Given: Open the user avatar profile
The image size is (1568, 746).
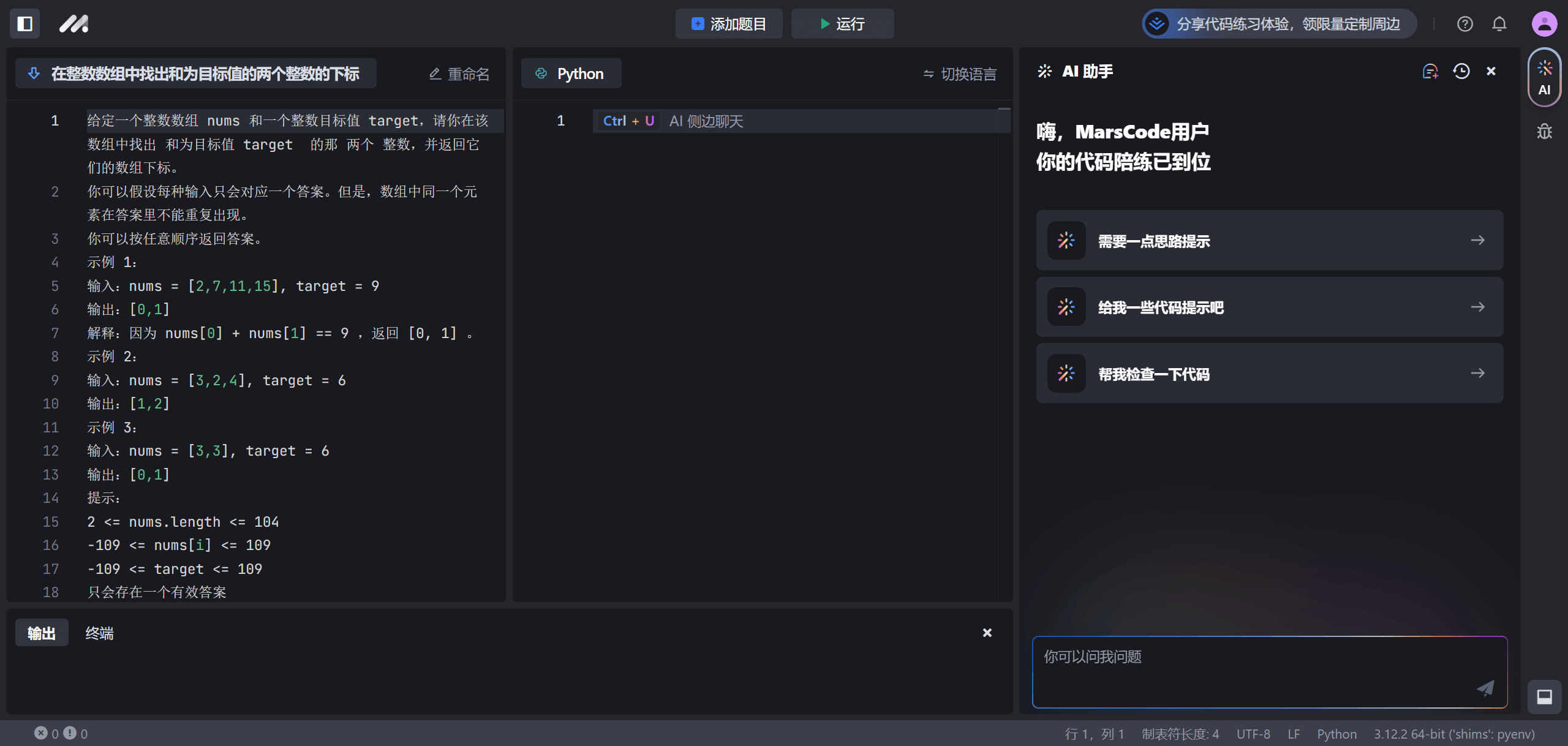Looking at the screenshot, I should pos(1544,24).
